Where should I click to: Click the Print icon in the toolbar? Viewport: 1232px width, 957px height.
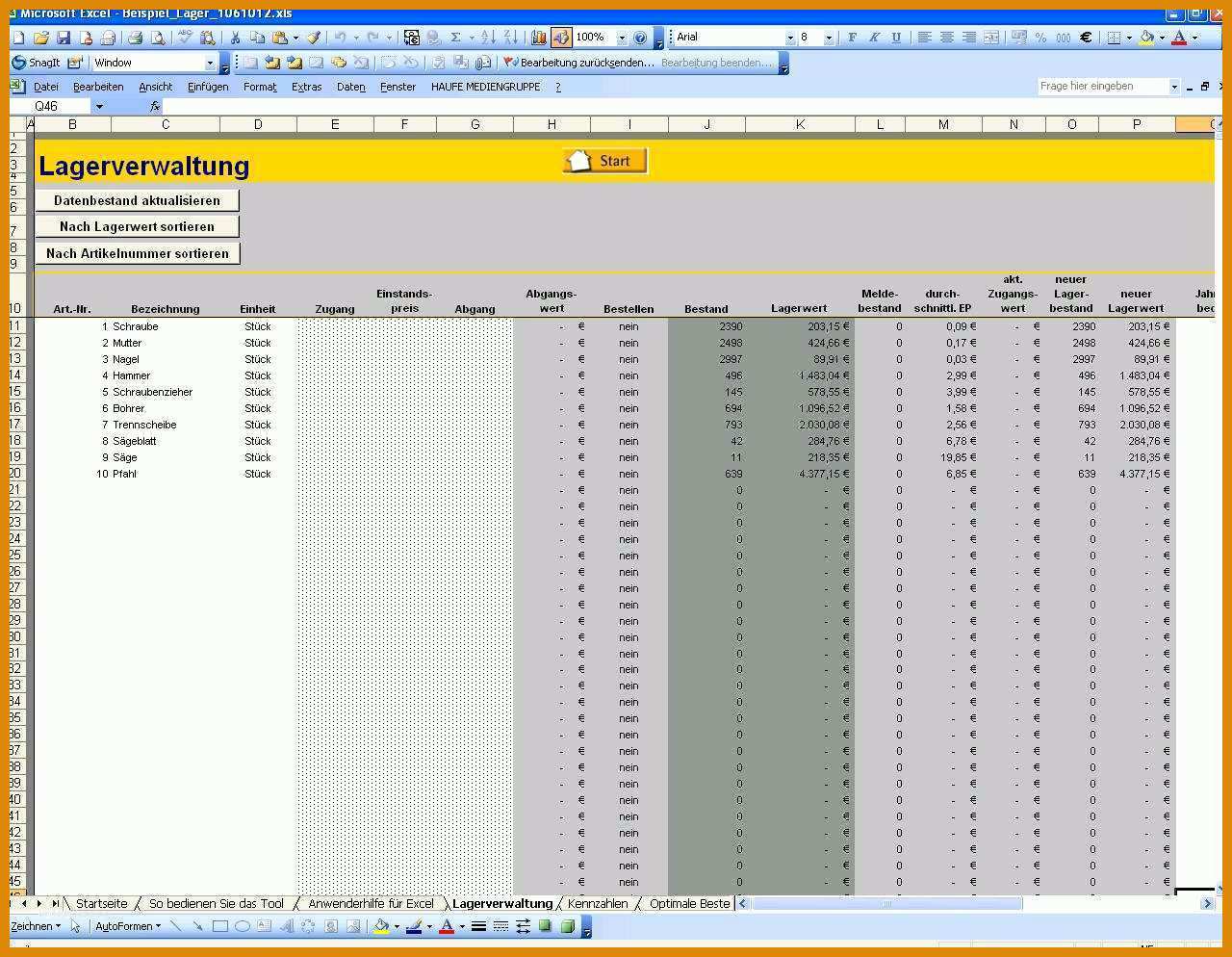135,38
